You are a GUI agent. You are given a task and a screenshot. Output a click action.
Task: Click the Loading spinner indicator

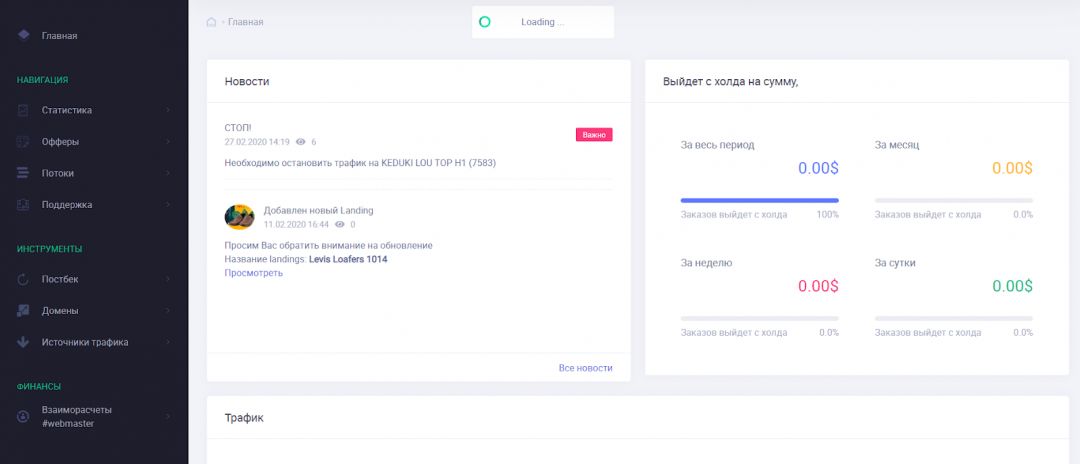click(484, 22)
